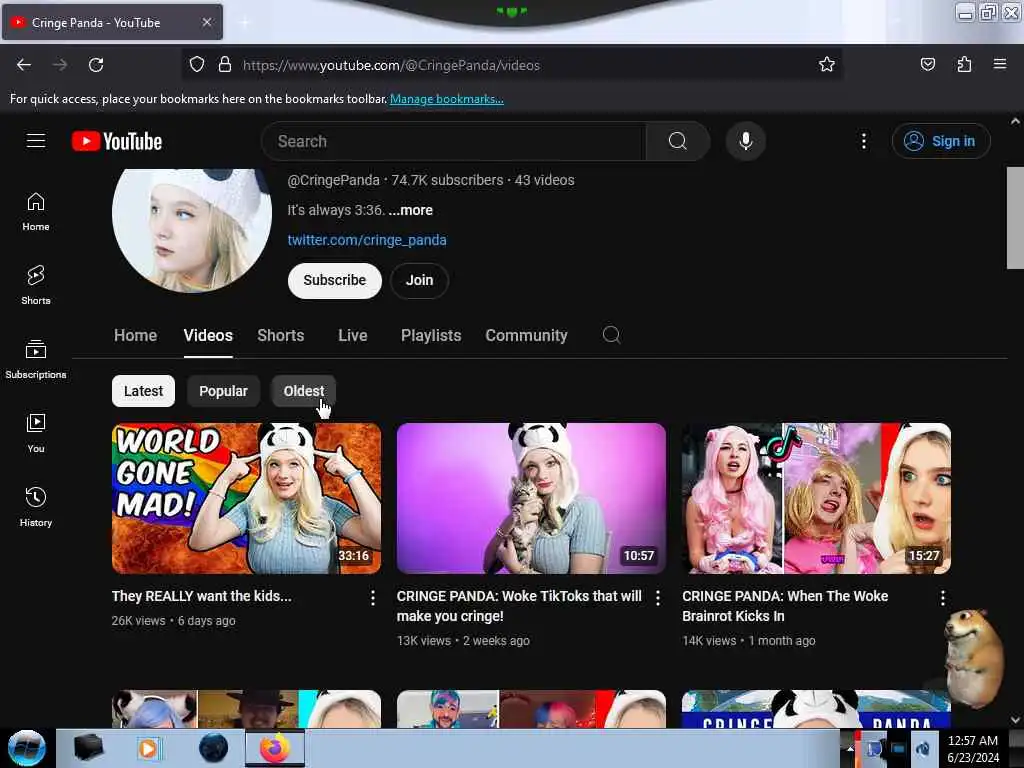Switch to the Community tab

[526, 336]
